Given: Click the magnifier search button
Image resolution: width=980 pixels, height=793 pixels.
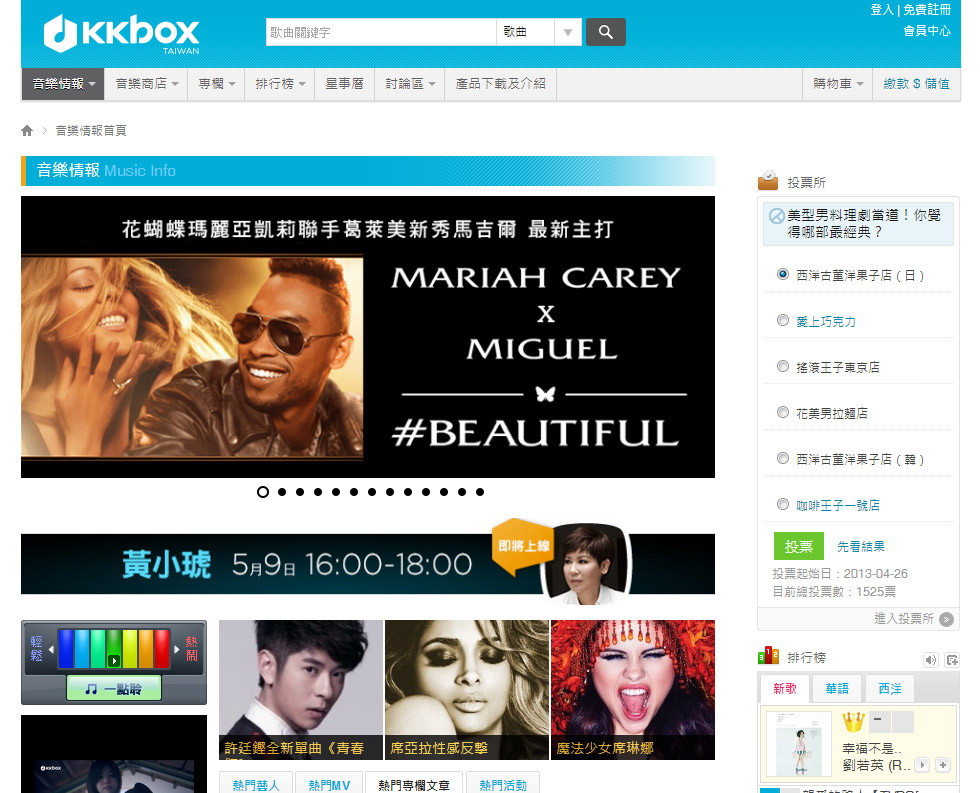Looking at the screenshot, I should click(606, 32).
